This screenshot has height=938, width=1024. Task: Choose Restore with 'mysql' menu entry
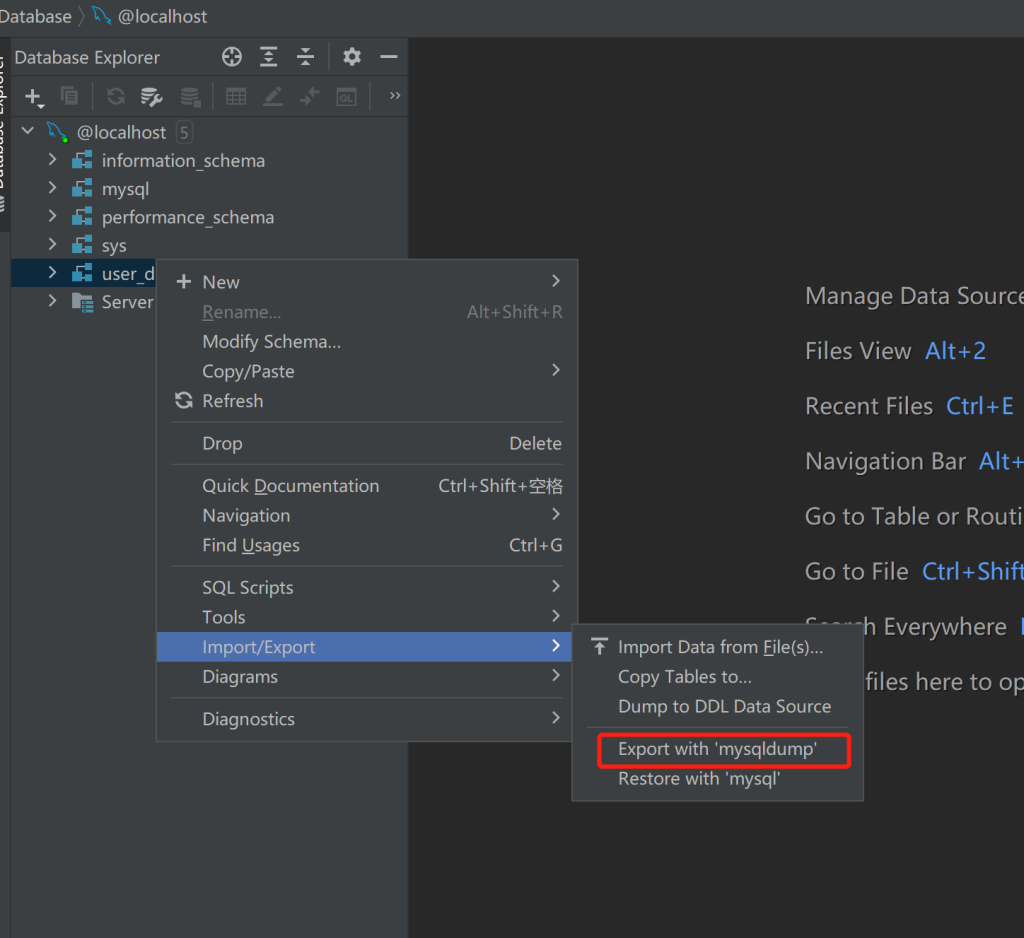(x=698, y=779)
